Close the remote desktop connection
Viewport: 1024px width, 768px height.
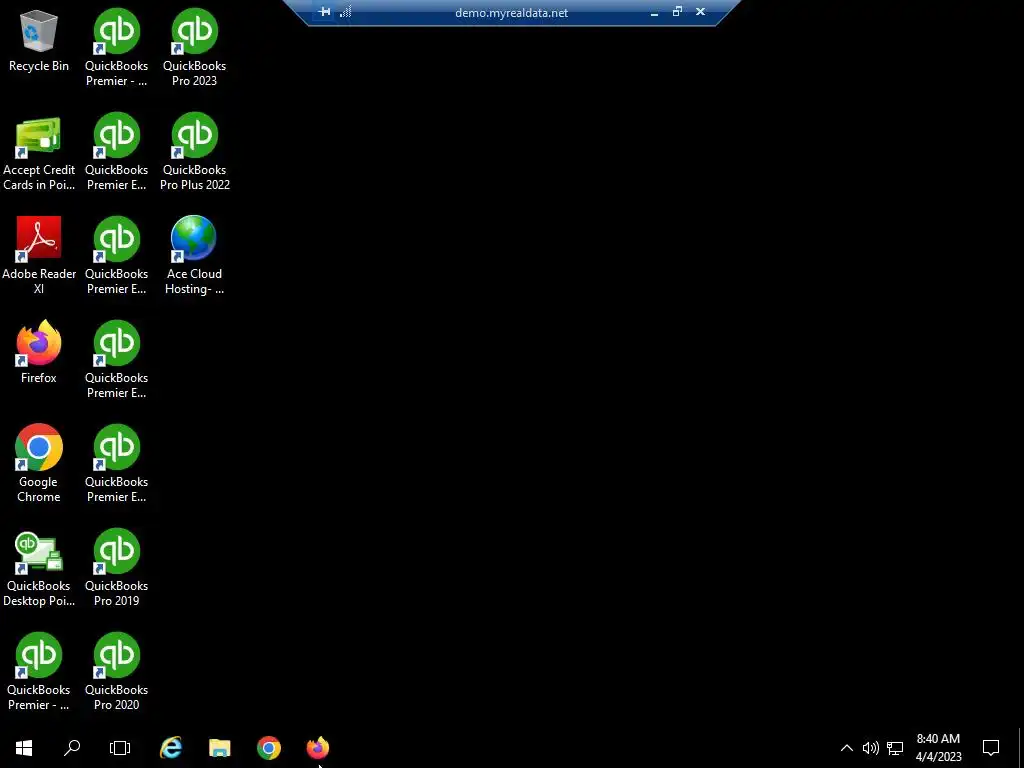pyautogui.click(x=700, y=12)
